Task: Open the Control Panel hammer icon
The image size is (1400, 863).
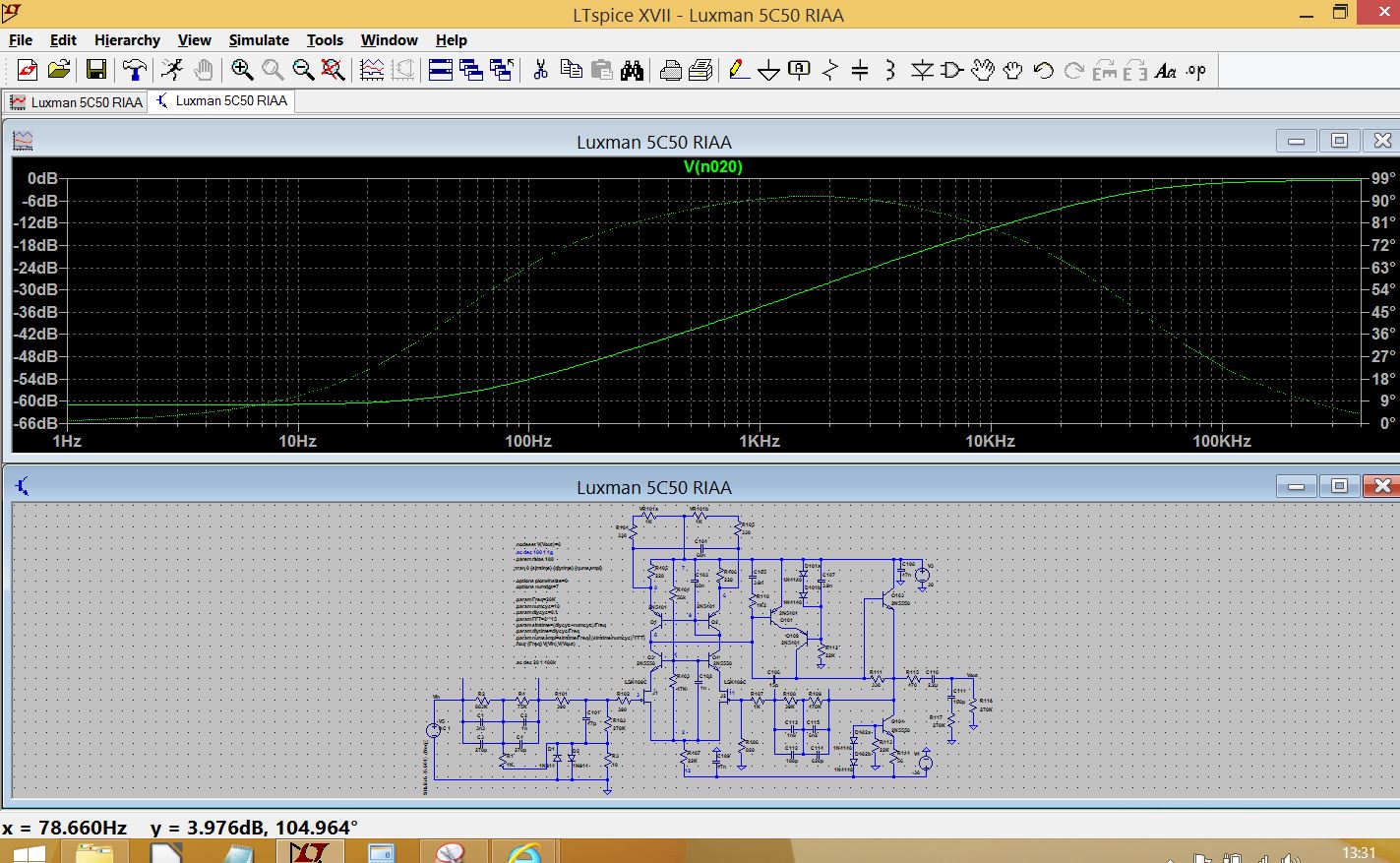Action: pos(134,70)
